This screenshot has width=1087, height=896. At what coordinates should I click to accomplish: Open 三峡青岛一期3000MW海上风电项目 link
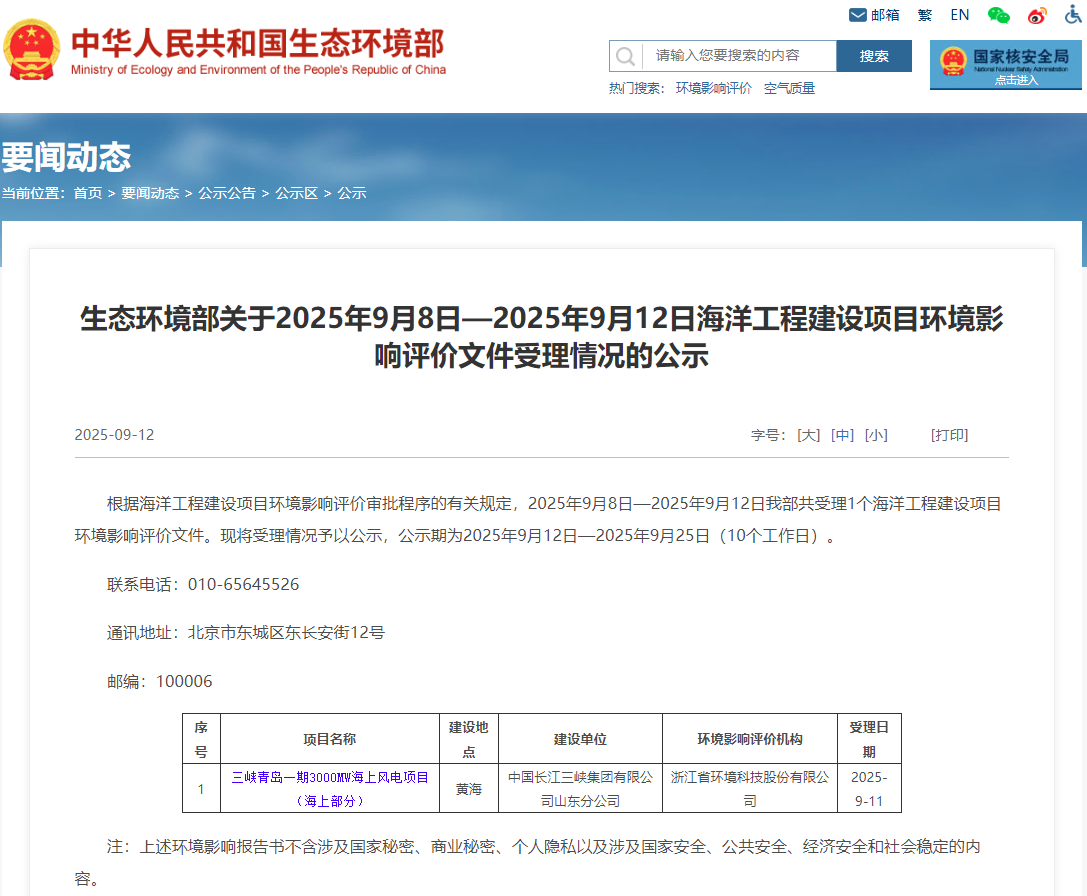(x=330, y=777)
